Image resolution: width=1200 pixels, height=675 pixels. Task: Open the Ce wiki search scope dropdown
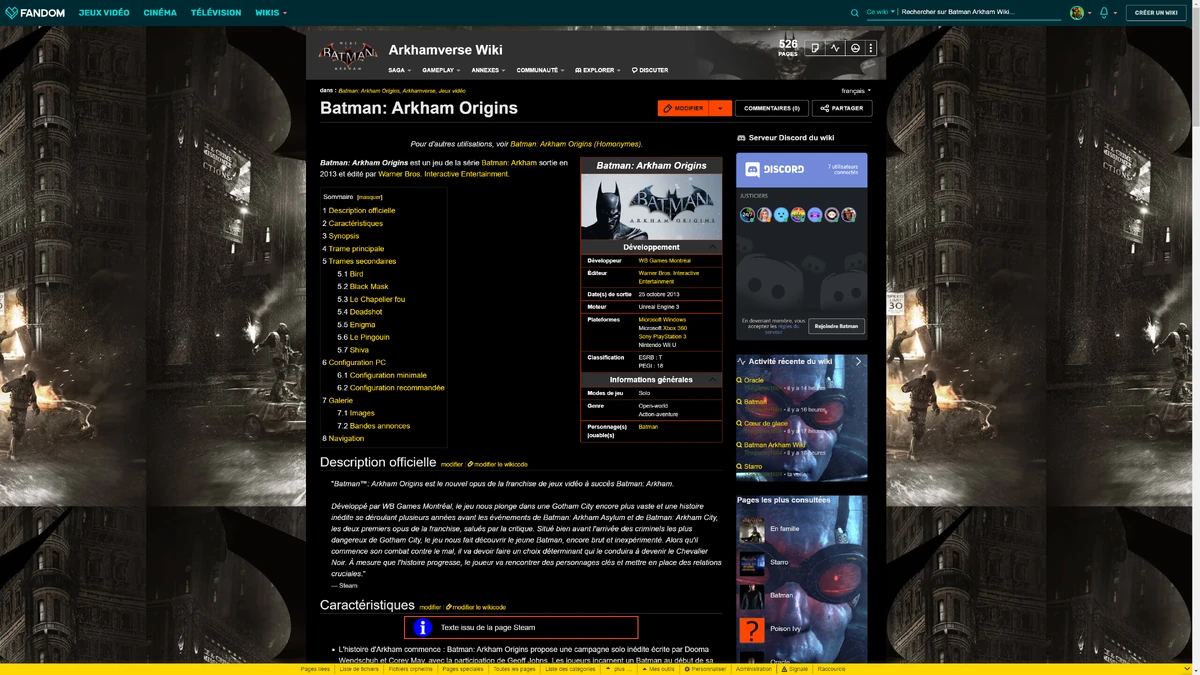click(878, 13)
